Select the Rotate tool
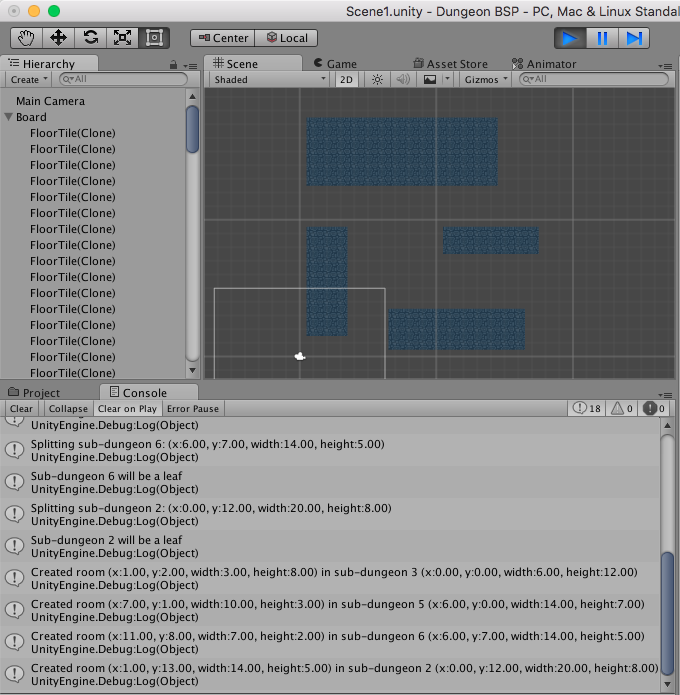The width and height of the screenshot is (680, 695). pyautogui.click(x=90, y=38)
